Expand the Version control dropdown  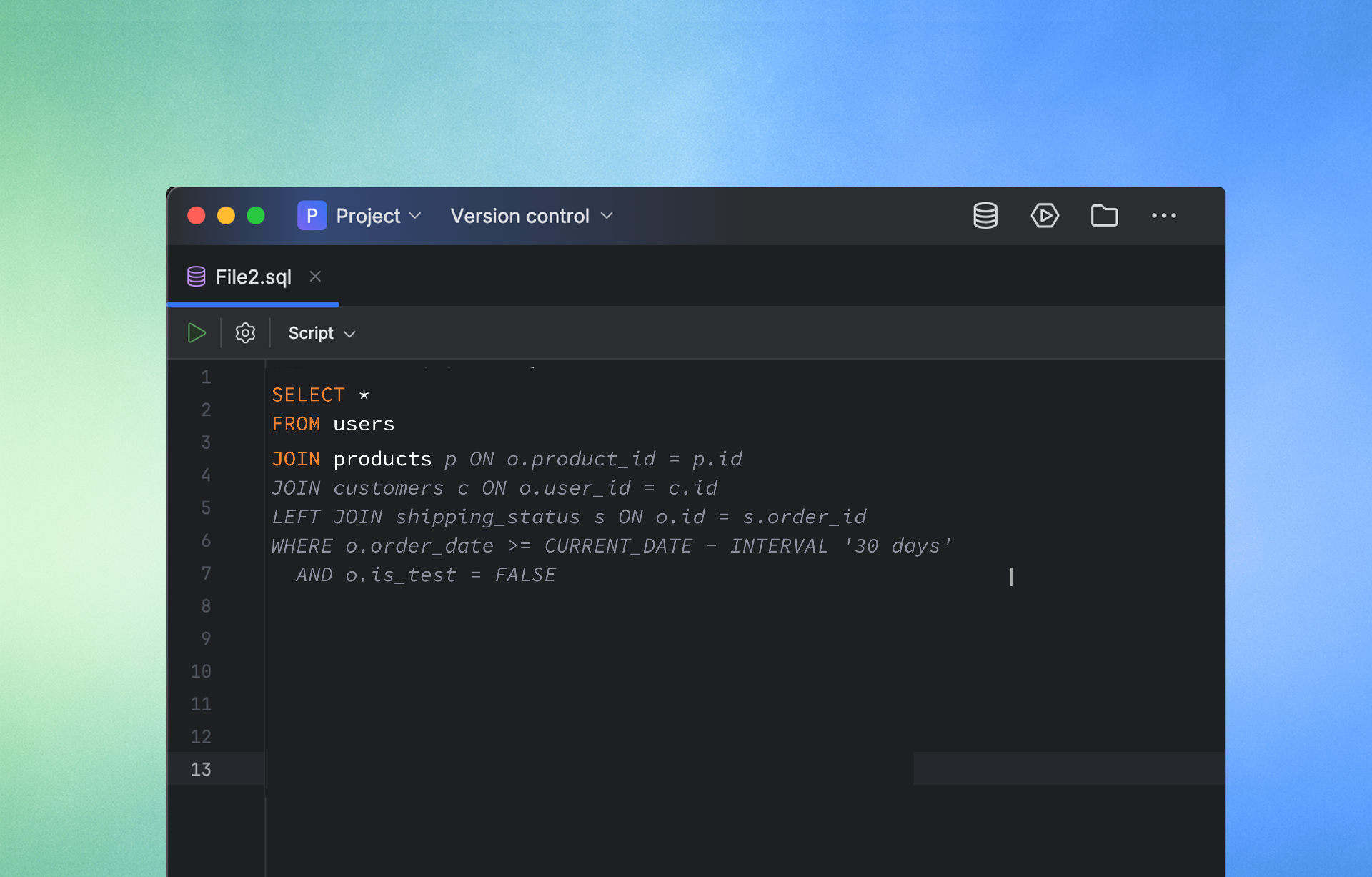coord(532,216)
